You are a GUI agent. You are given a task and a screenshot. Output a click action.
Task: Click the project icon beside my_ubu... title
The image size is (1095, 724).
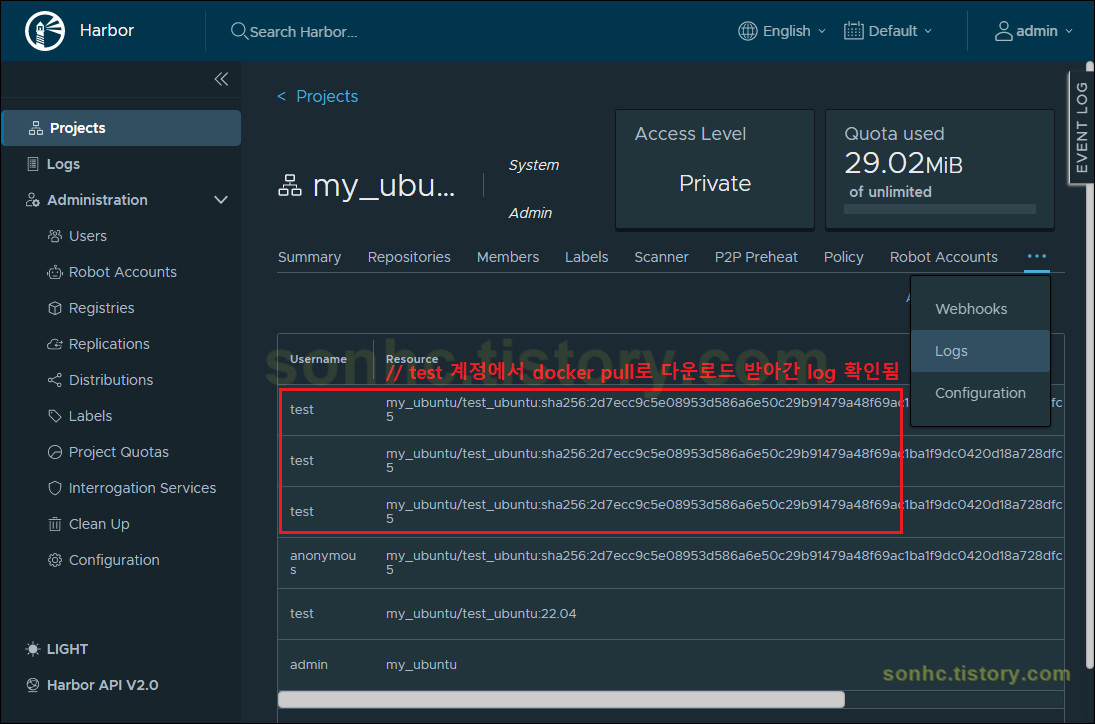(x=290, y=186)
